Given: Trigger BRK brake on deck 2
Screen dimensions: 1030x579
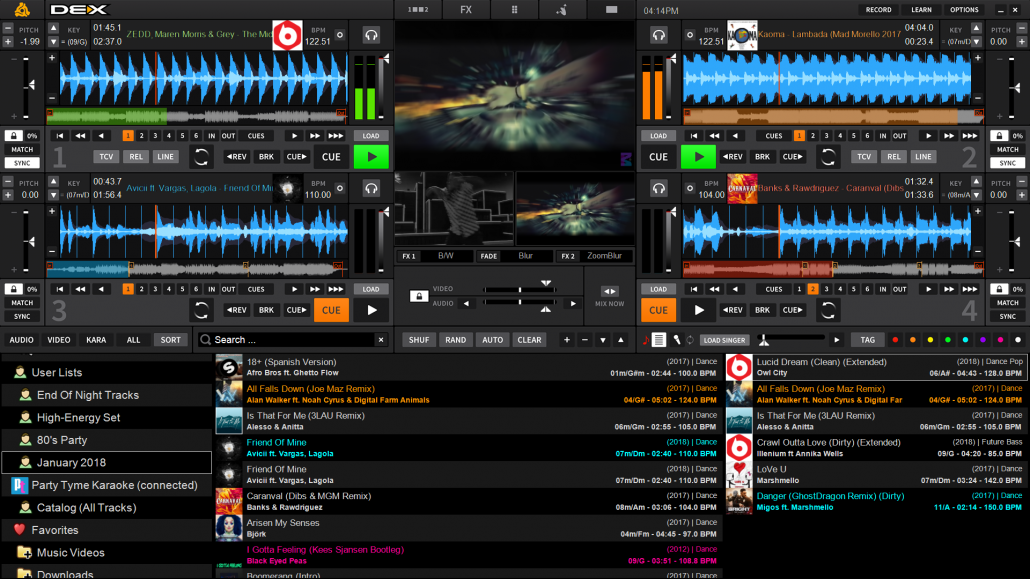Looking at the screenshot, I should pyautogui.click(x=762, y=157).
